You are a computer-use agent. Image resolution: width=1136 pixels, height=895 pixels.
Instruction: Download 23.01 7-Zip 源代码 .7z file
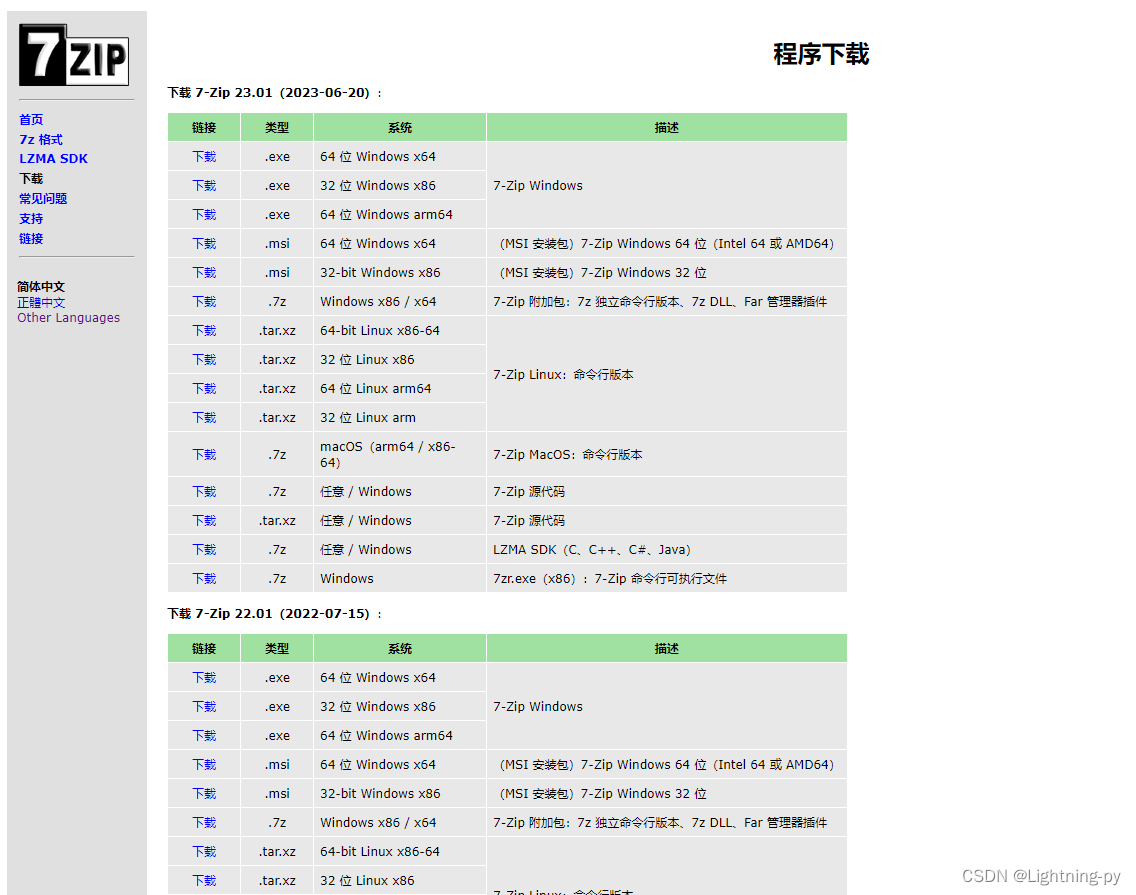click(204, 491)
